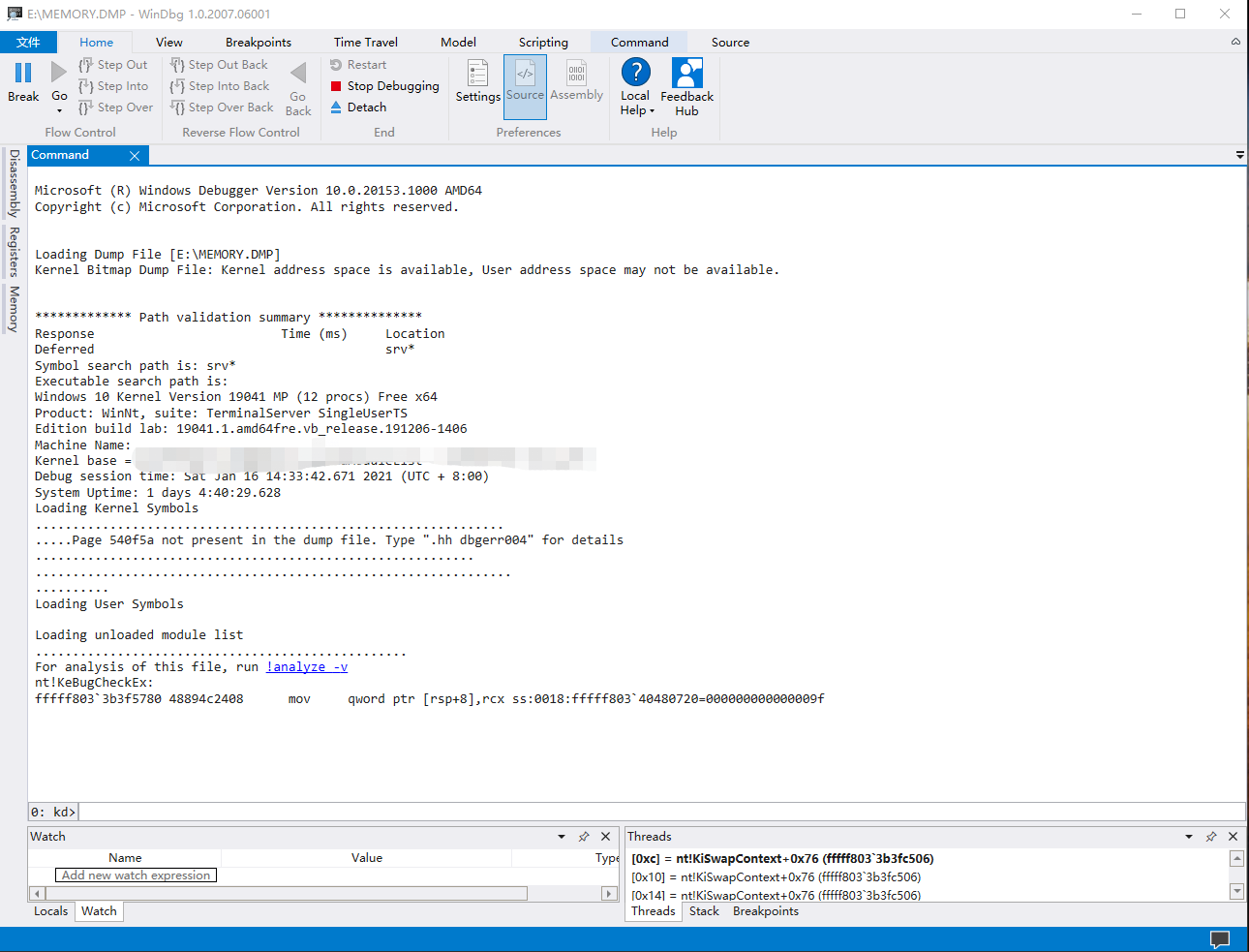The height and width of the screenshot is (952, 1249).
Task: Open the Command window options dropdown
Action: coord(1239,155)
